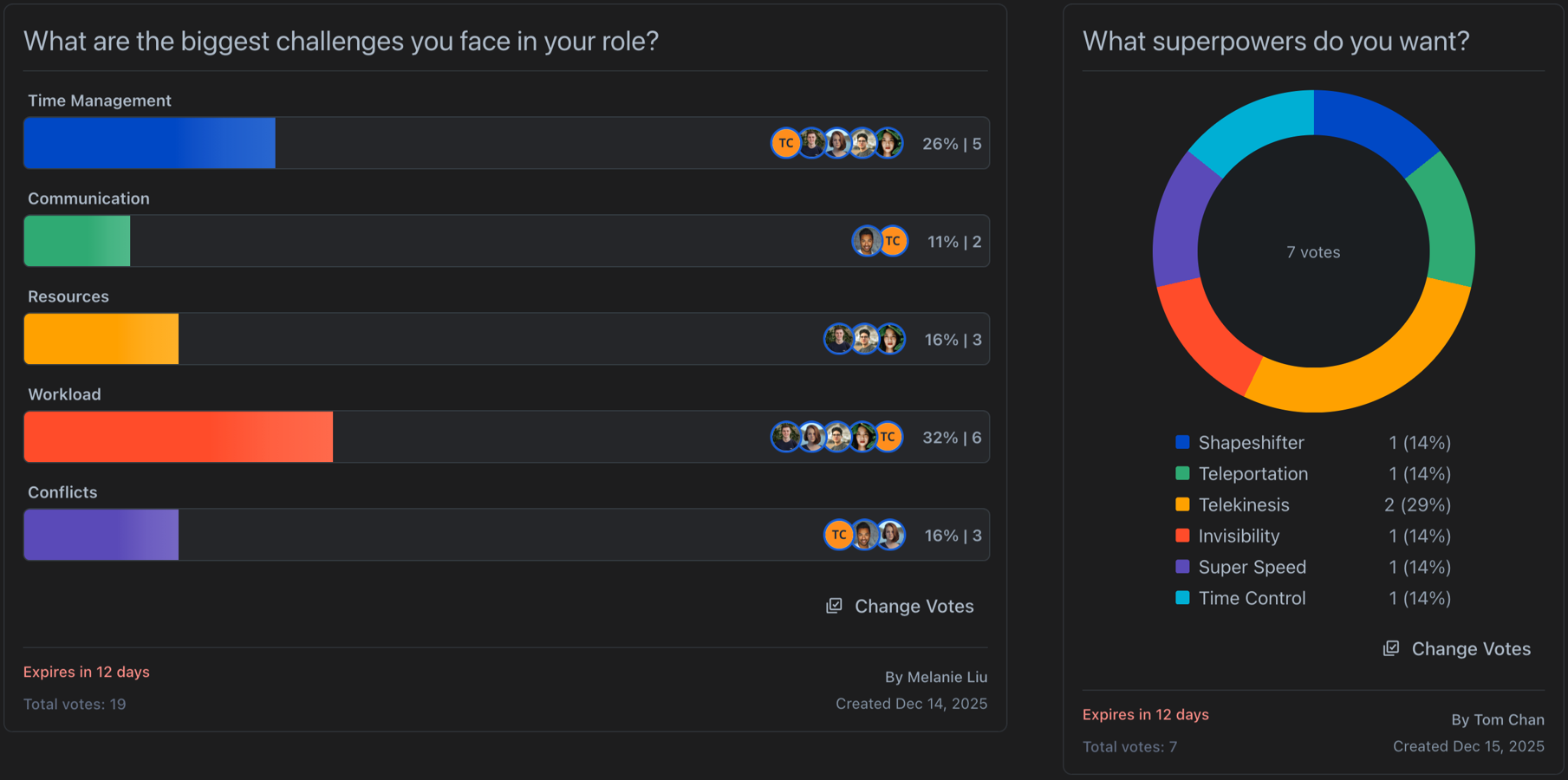The width and height of the screenshot is (1568, 780).
Task: Click the teal Time Control legend swatch
Action: (1182, 598)
